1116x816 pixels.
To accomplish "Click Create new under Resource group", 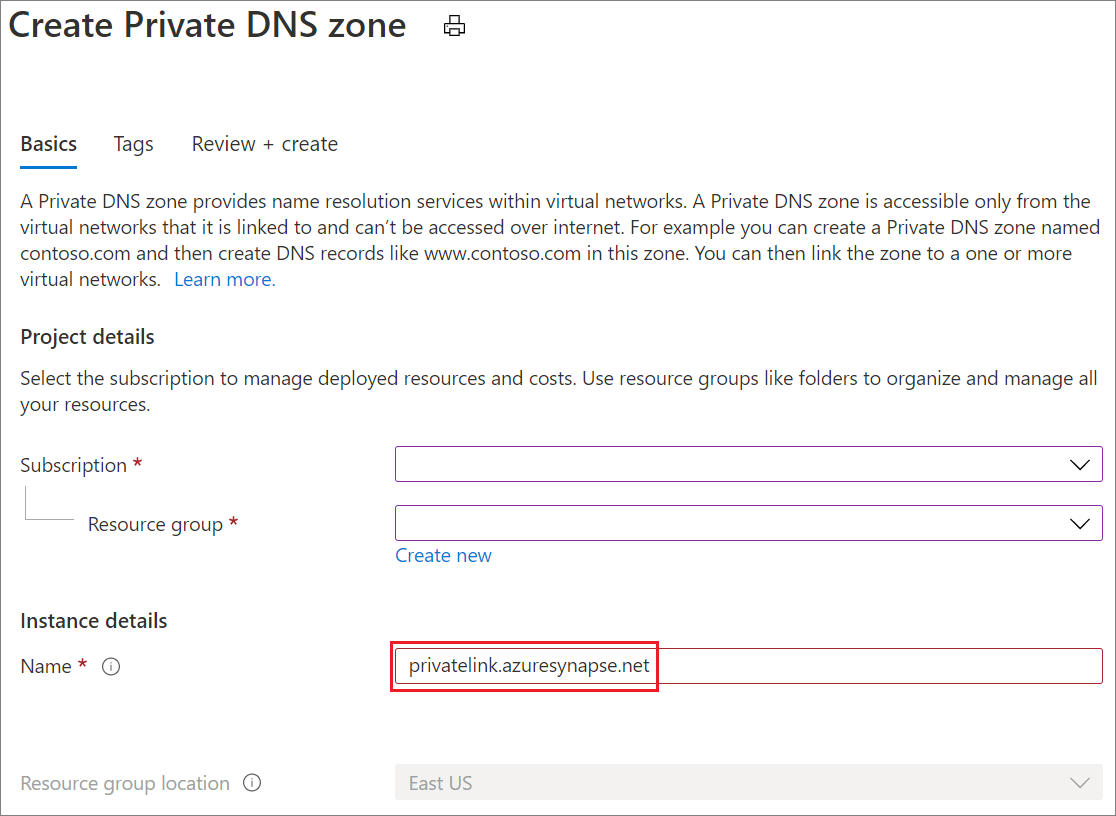I will pos(443,555).
